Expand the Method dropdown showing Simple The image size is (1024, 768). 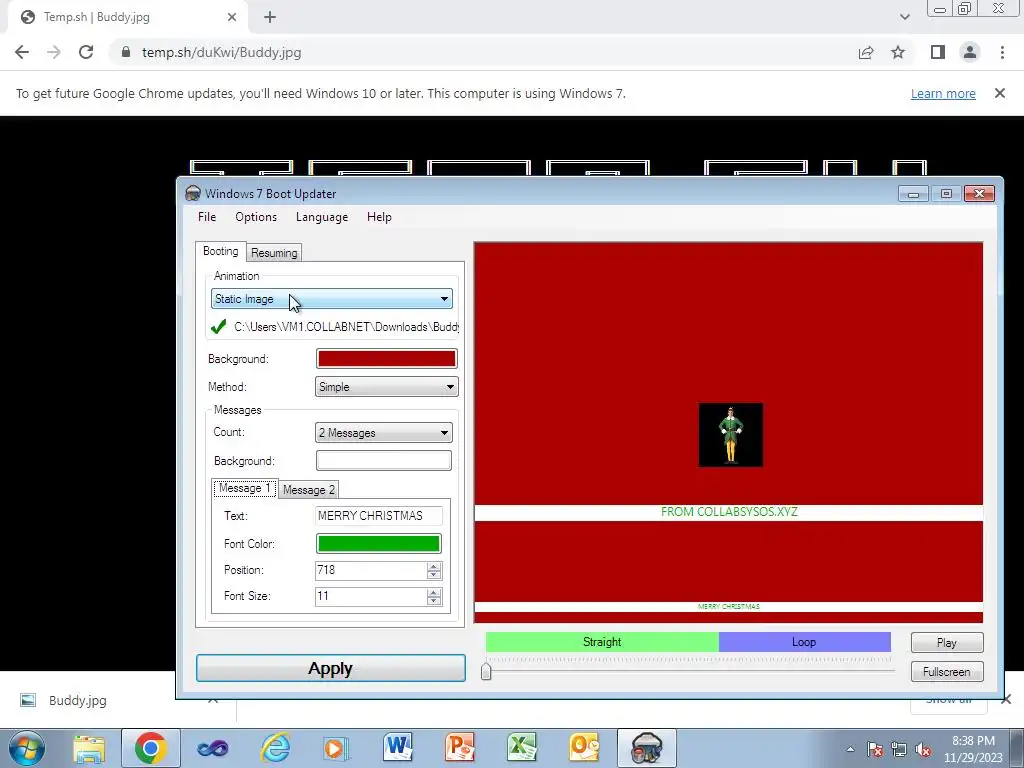[387, 387]
